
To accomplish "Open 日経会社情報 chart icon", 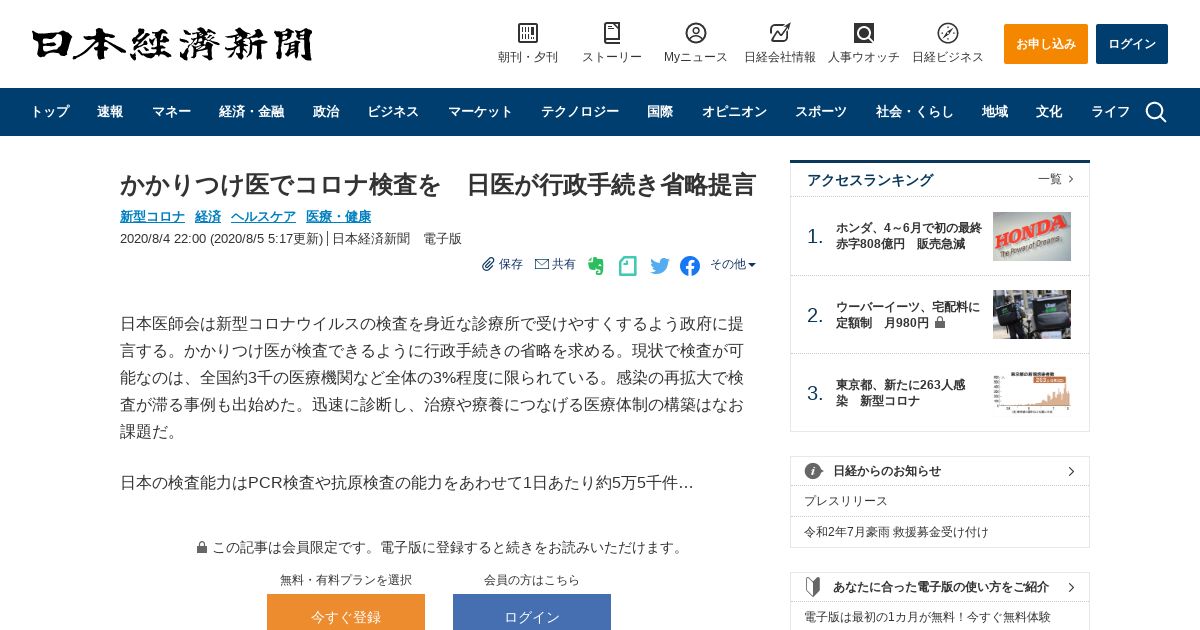I will coord(780,33).
